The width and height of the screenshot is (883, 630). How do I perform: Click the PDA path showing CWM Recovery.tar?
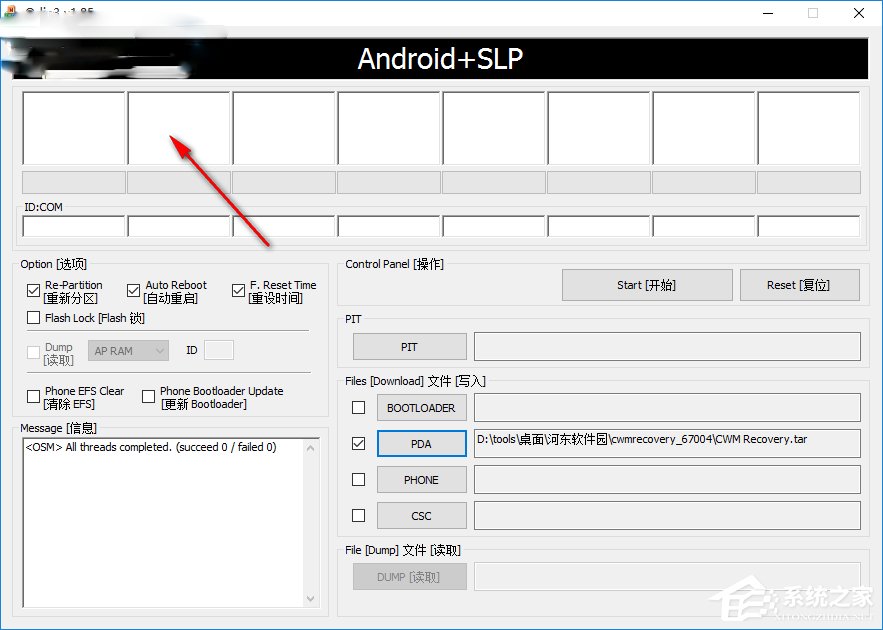click(x=664, y=443)
